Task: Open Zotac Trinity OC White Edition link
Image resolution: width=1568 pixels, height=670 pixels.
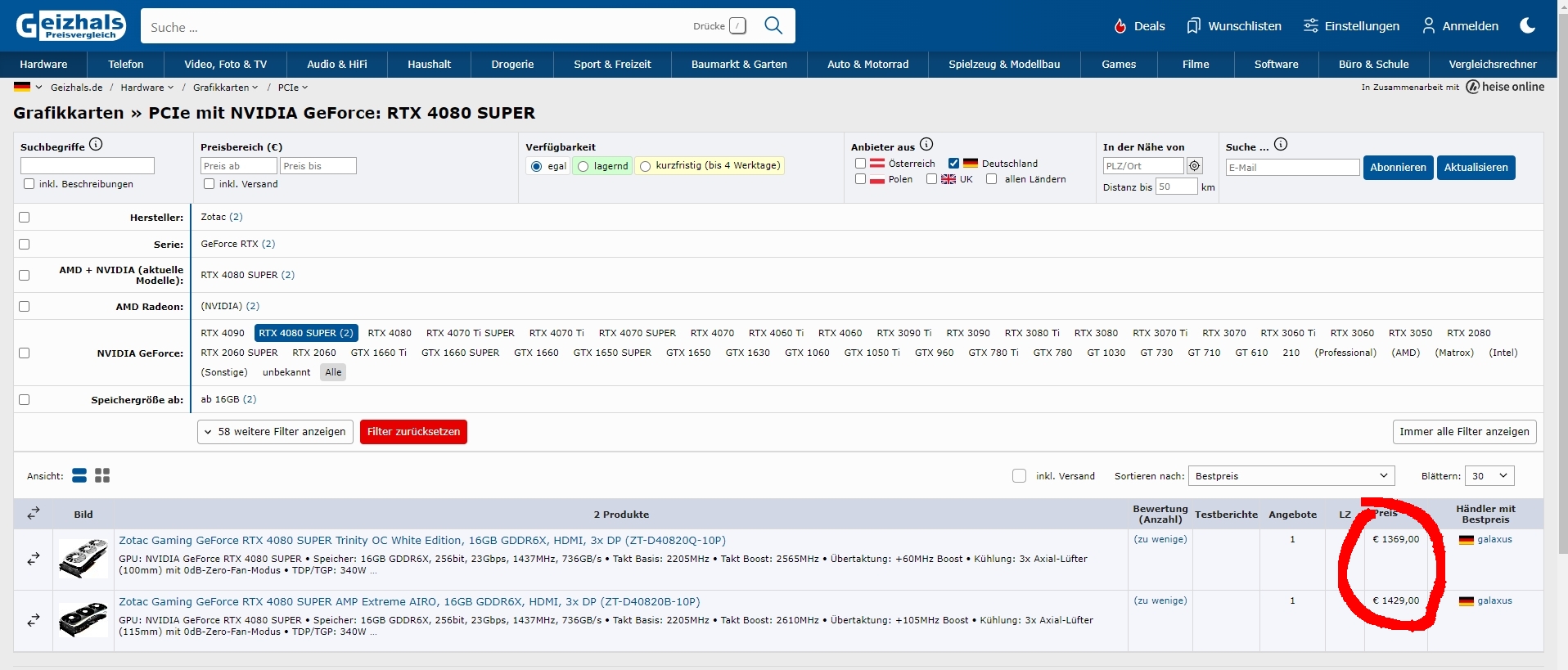Action: pos(422,541)
